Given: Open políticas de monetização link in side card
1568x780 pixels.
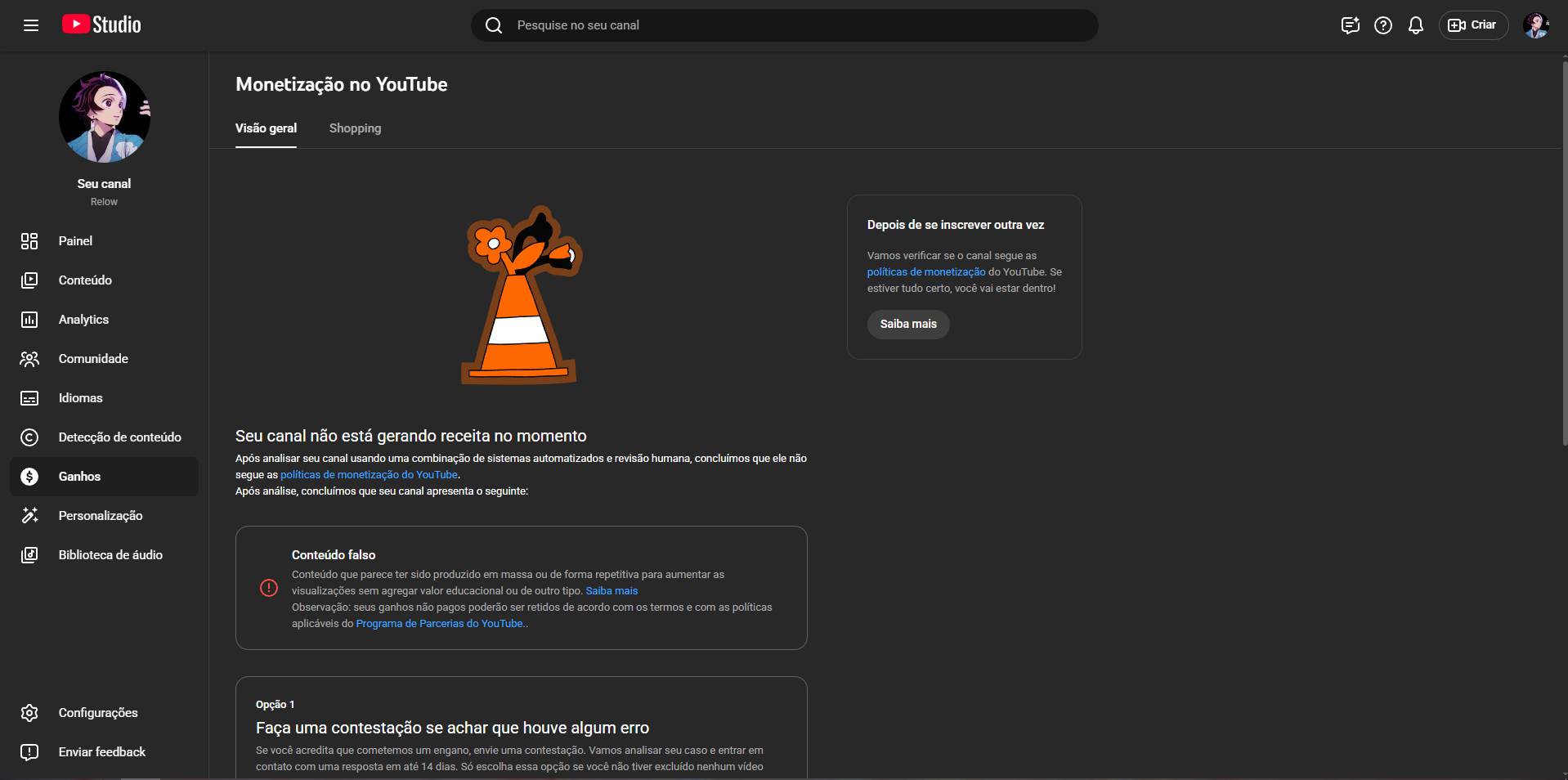Looking at the screenshot, I should coord(926,272).
